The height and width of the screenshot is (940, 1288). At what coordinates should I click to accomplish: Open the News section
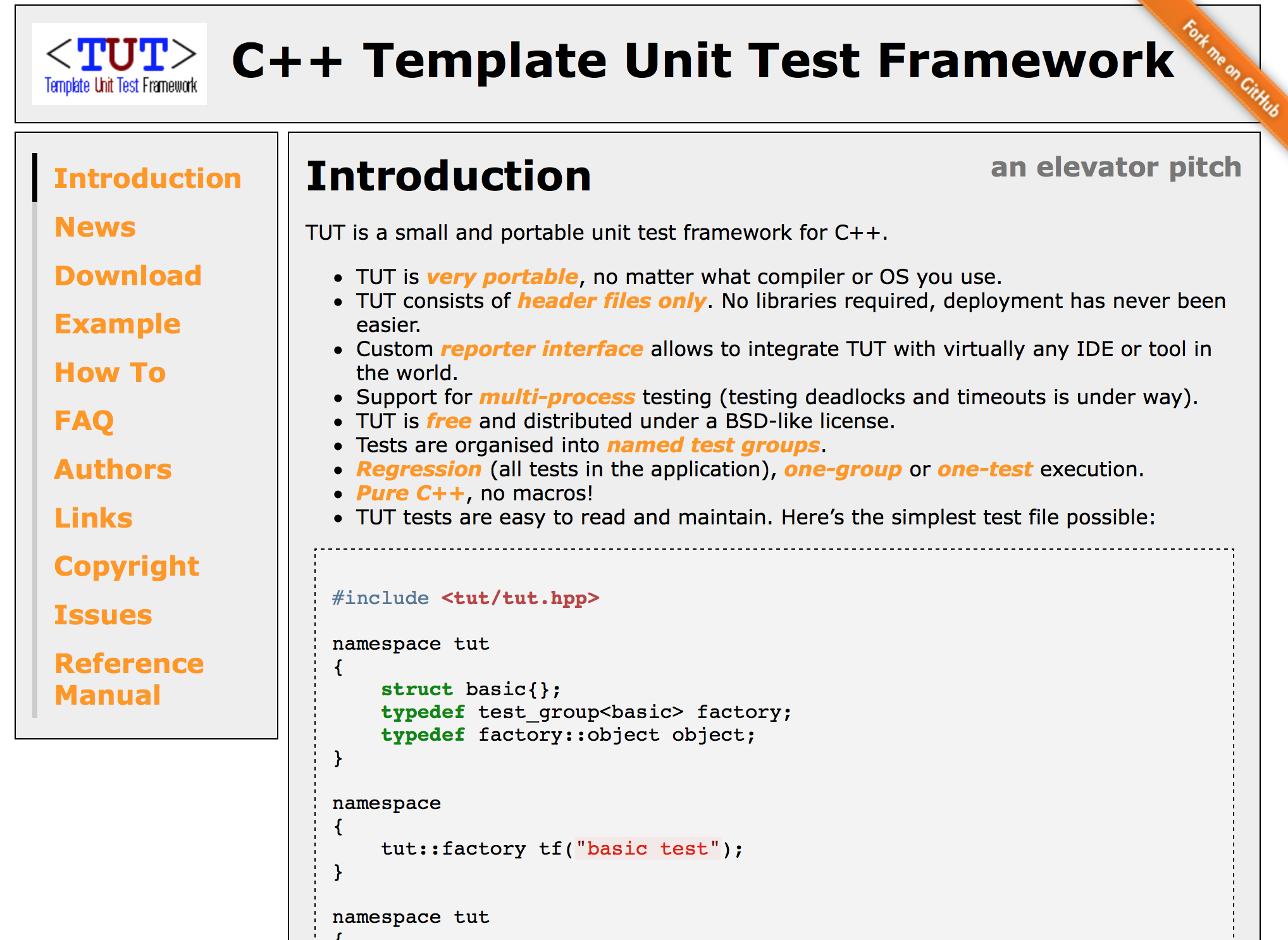point(94,226)
